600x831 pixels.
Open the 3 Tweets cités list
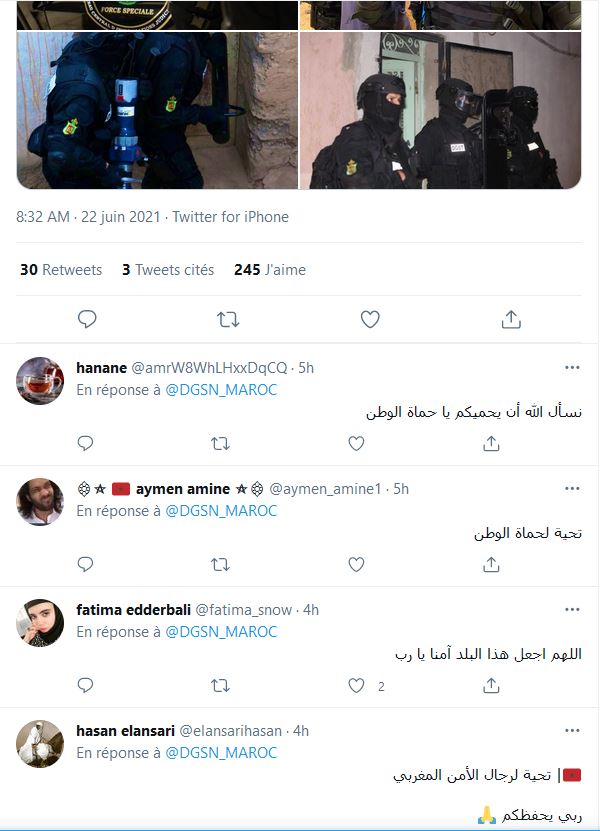point(168,270)
